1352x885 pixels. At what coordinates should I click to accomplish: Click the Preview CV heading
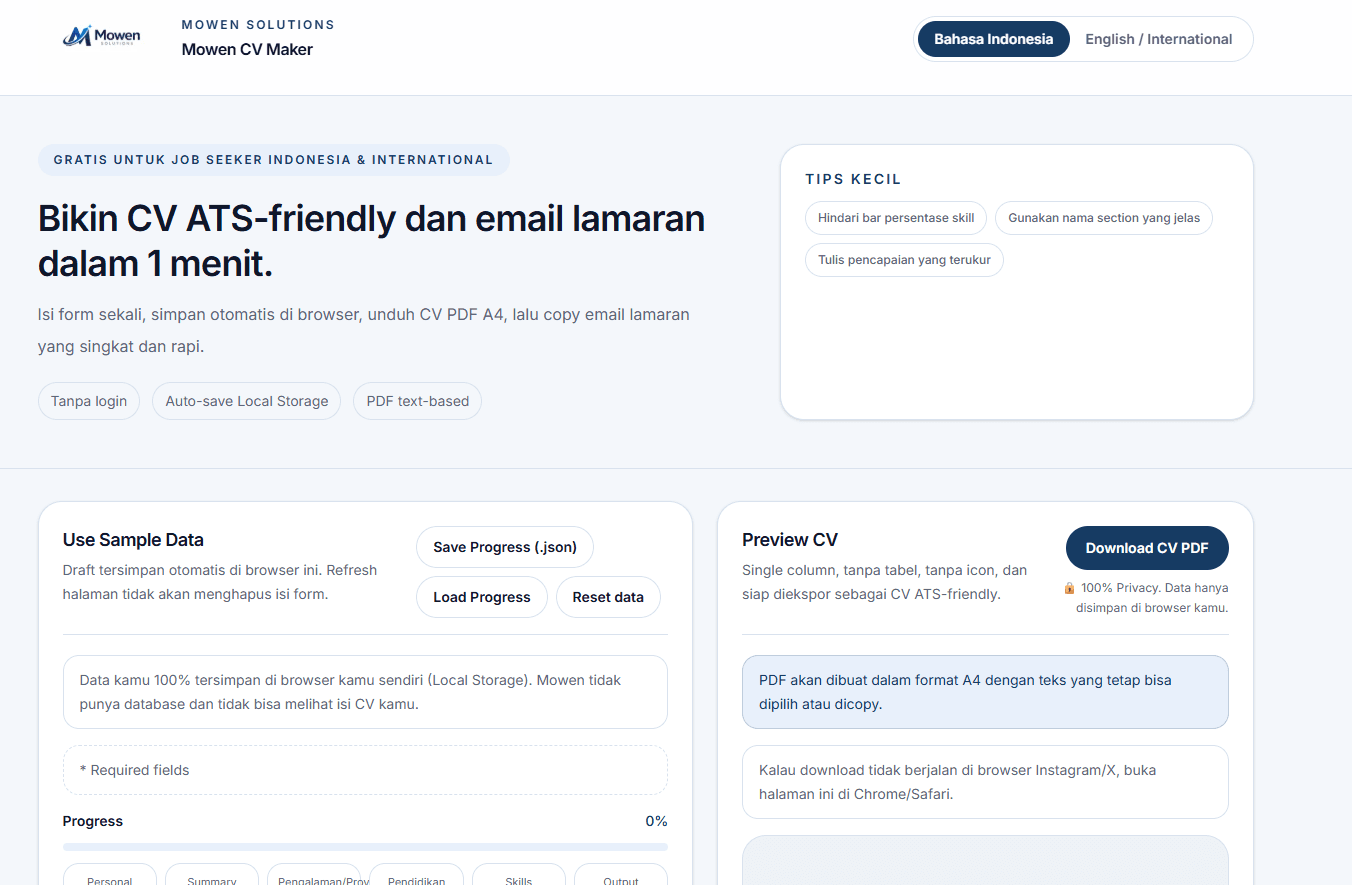[x=790, y=540]
